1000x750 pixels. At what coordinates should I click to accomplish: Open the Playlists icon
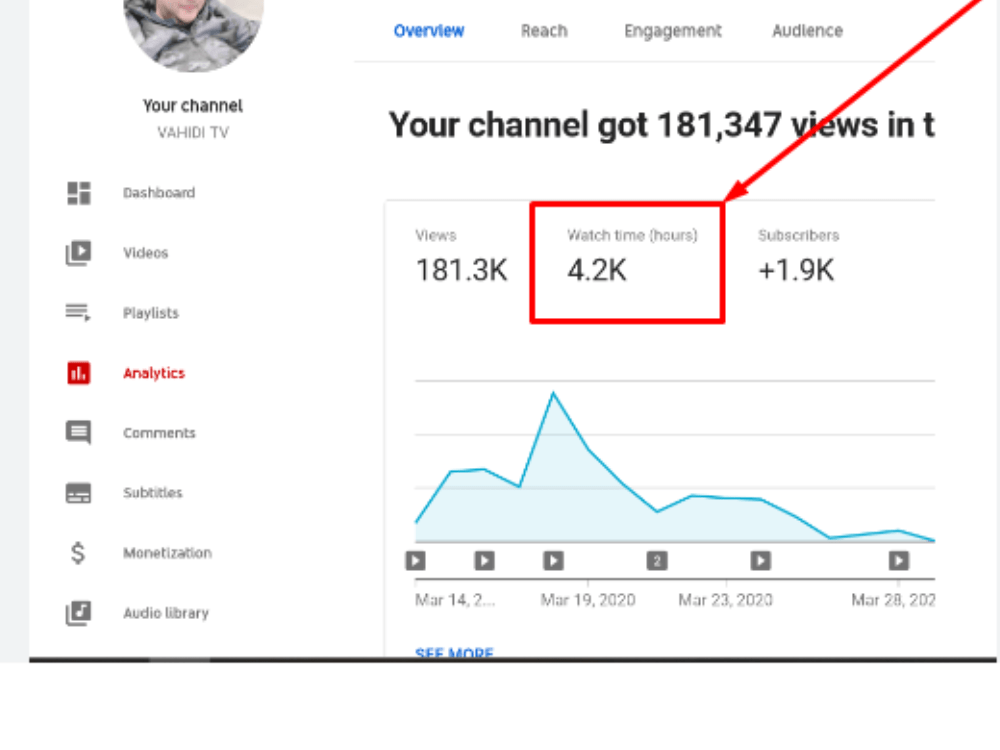coord(78,313)
